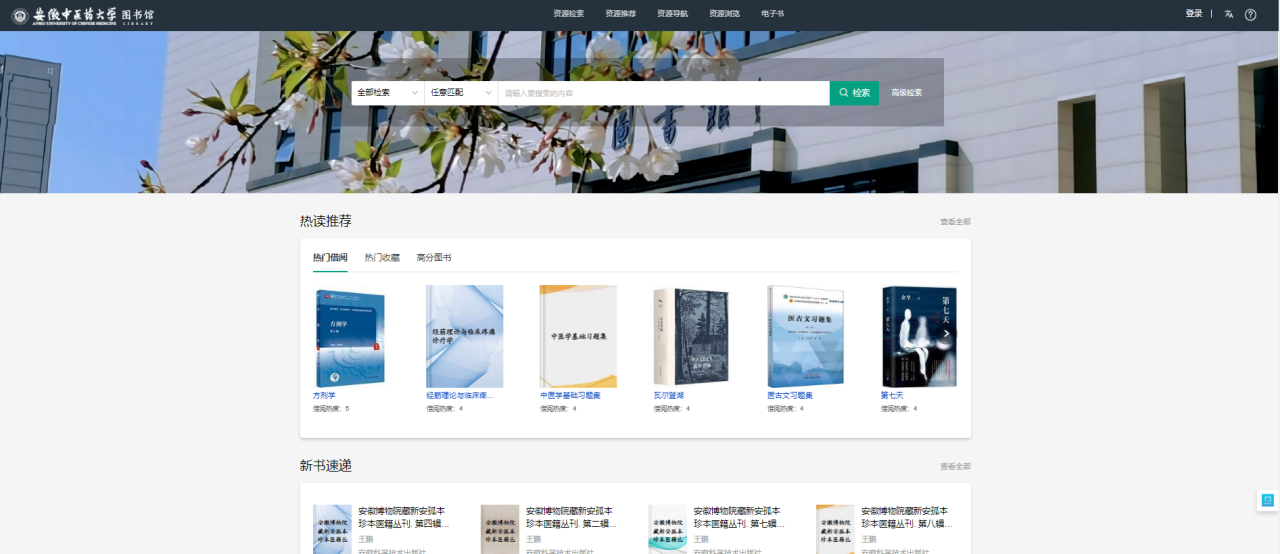Focus the search keyword input field

[664, 93]
